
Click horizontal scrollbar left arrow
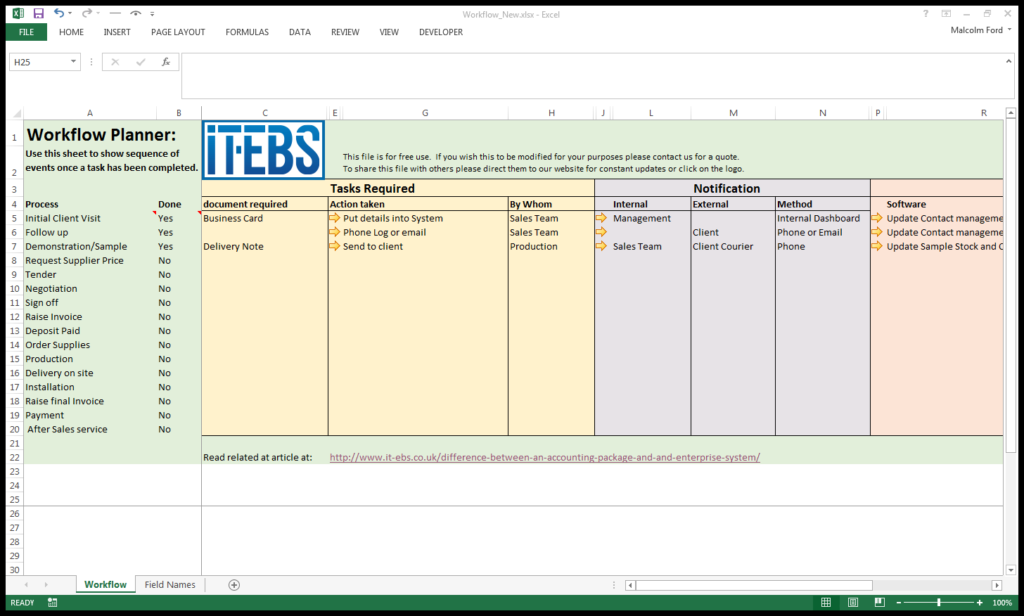(x=630, y=585)
